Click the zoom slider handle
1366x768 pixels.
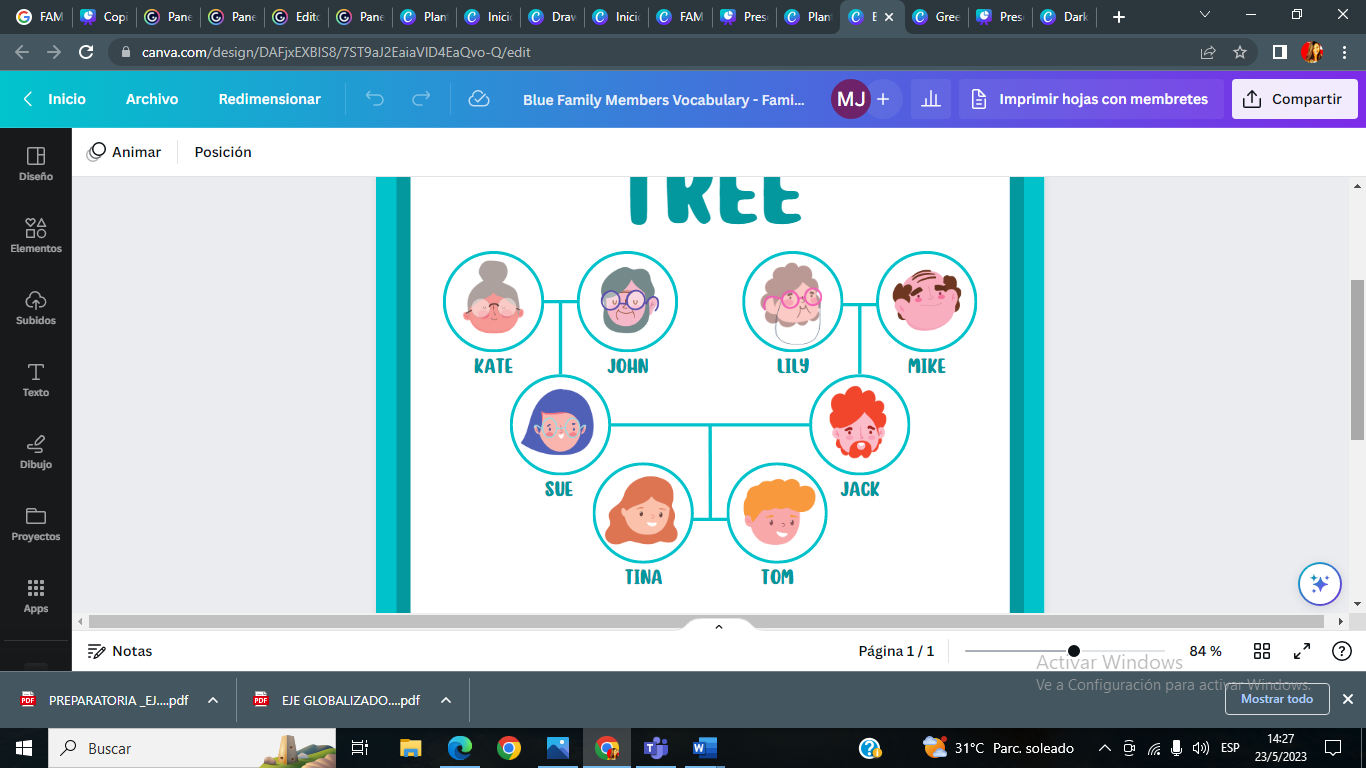click(1074, 651)
